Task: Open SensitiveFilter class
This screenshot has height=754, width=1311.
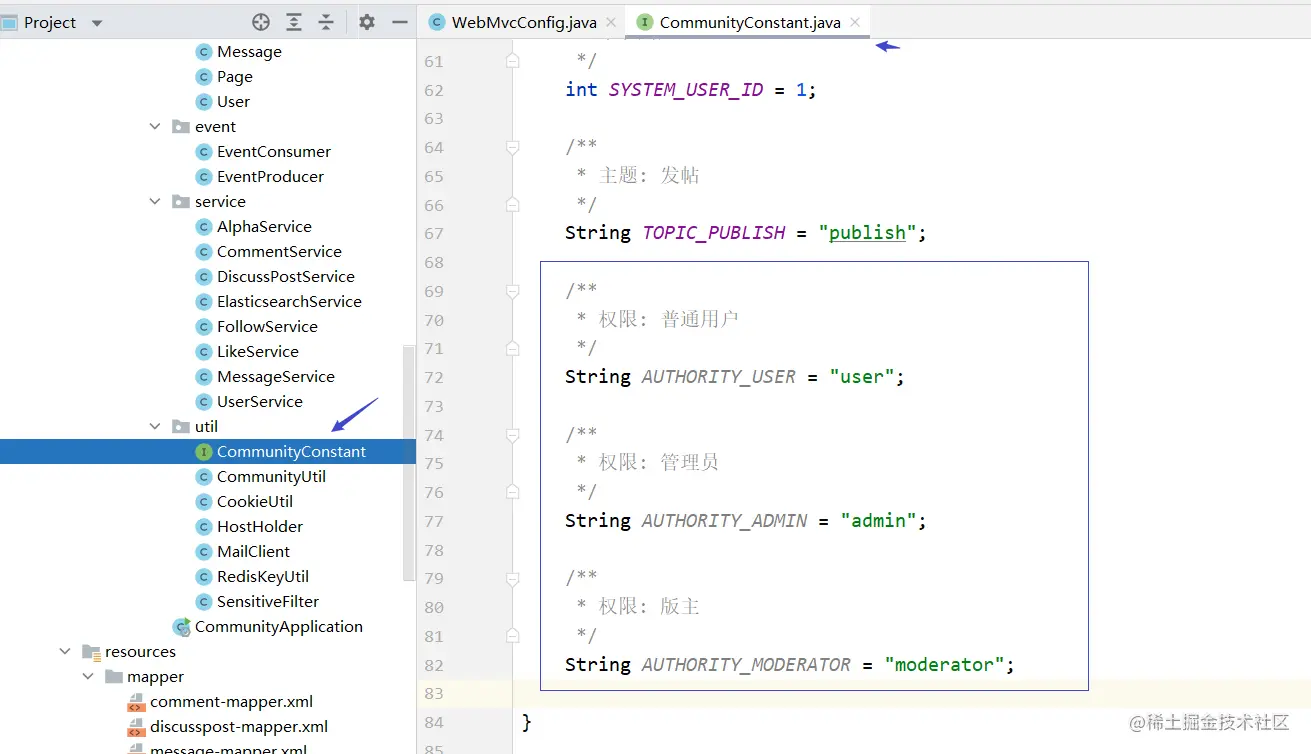Action: point(268,602)
